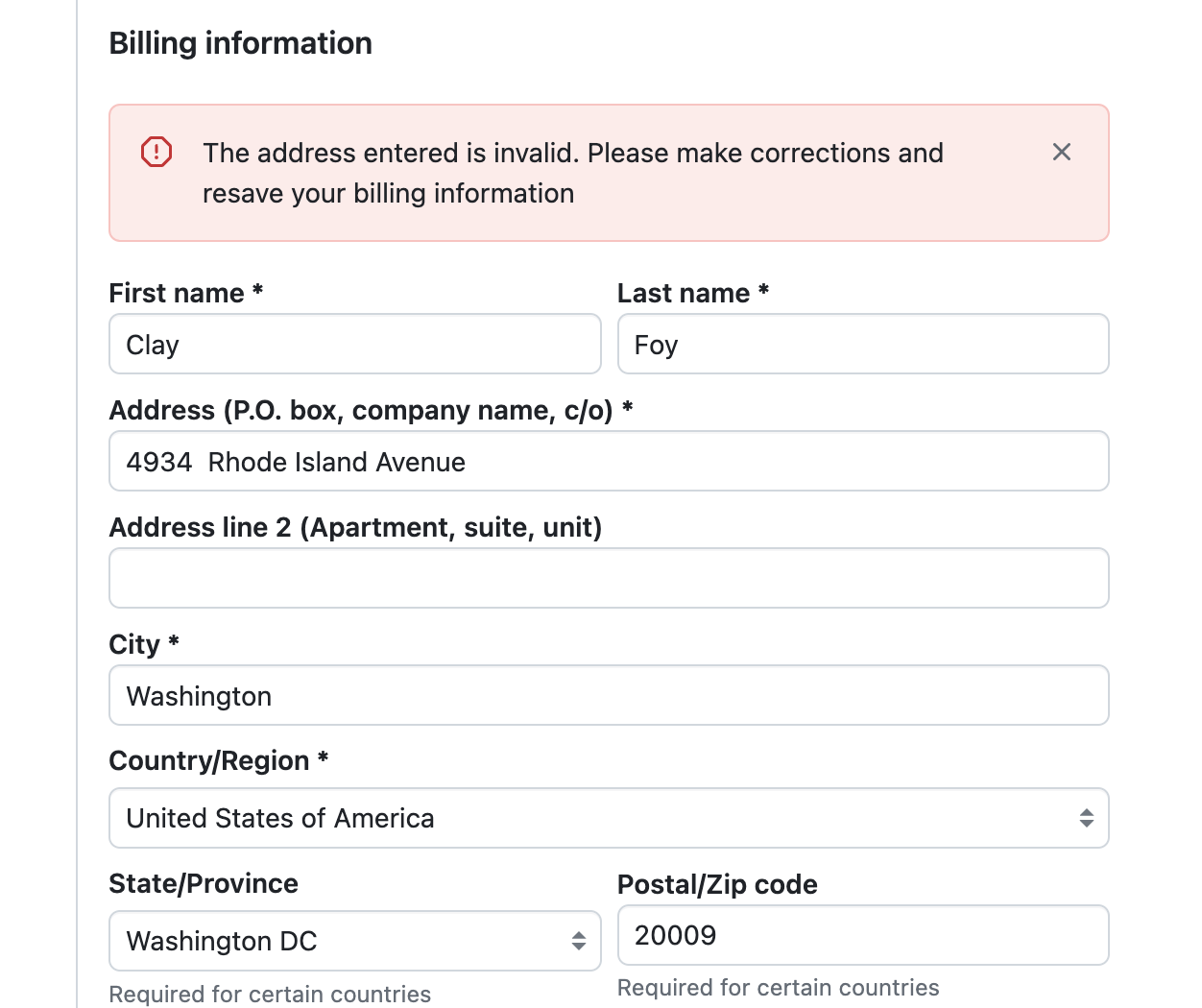
Task: Click the Country/Region label
Action: 219,760
